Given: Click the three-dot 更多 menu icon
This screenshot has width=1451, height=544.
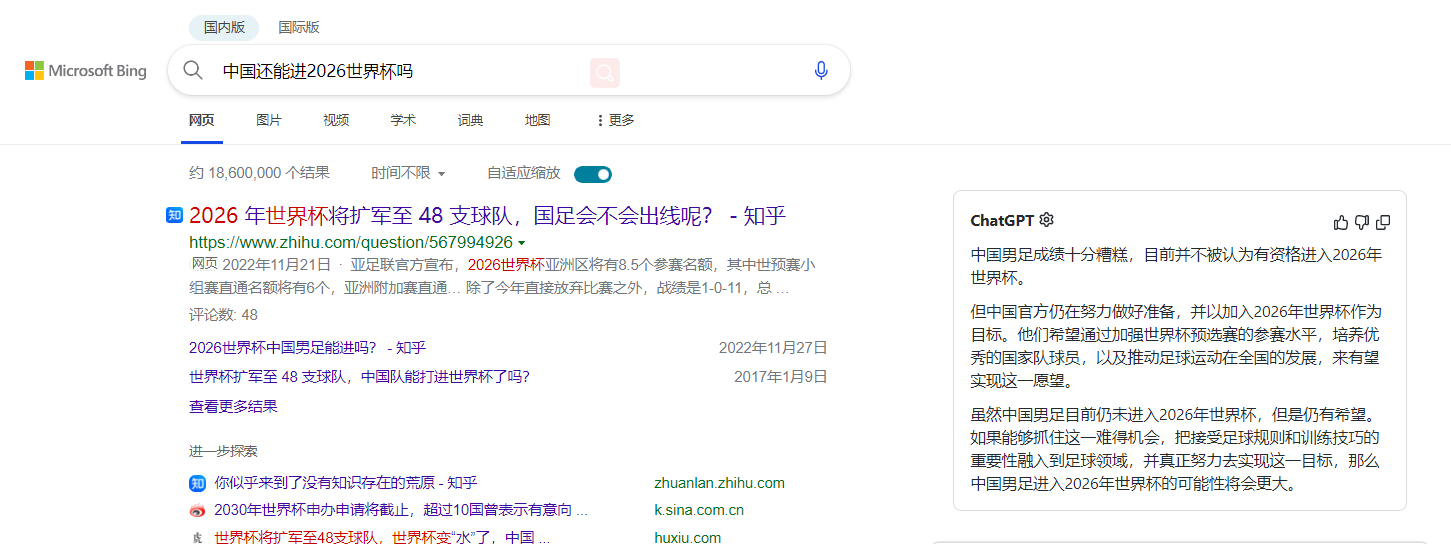Looking at the screenshot, I should coord(600,120).
